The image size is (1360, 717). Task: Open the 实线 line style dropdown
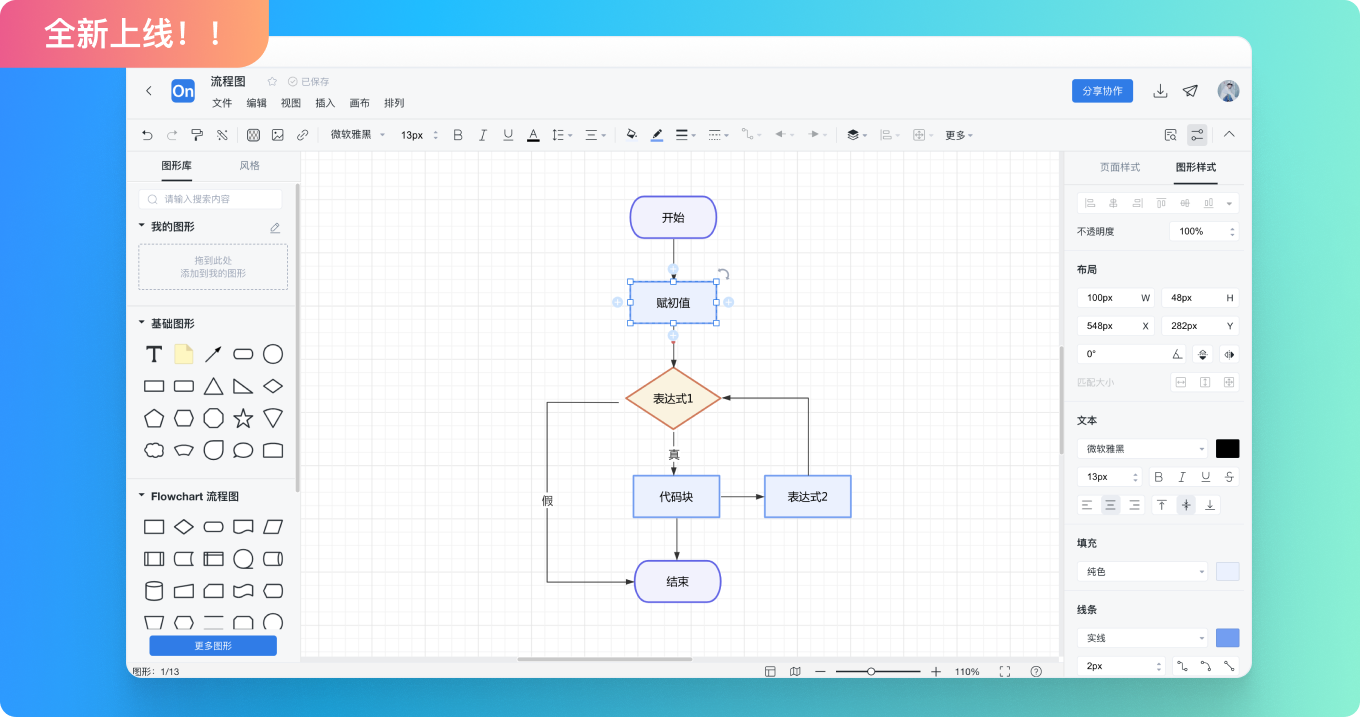click(1142, 638)
